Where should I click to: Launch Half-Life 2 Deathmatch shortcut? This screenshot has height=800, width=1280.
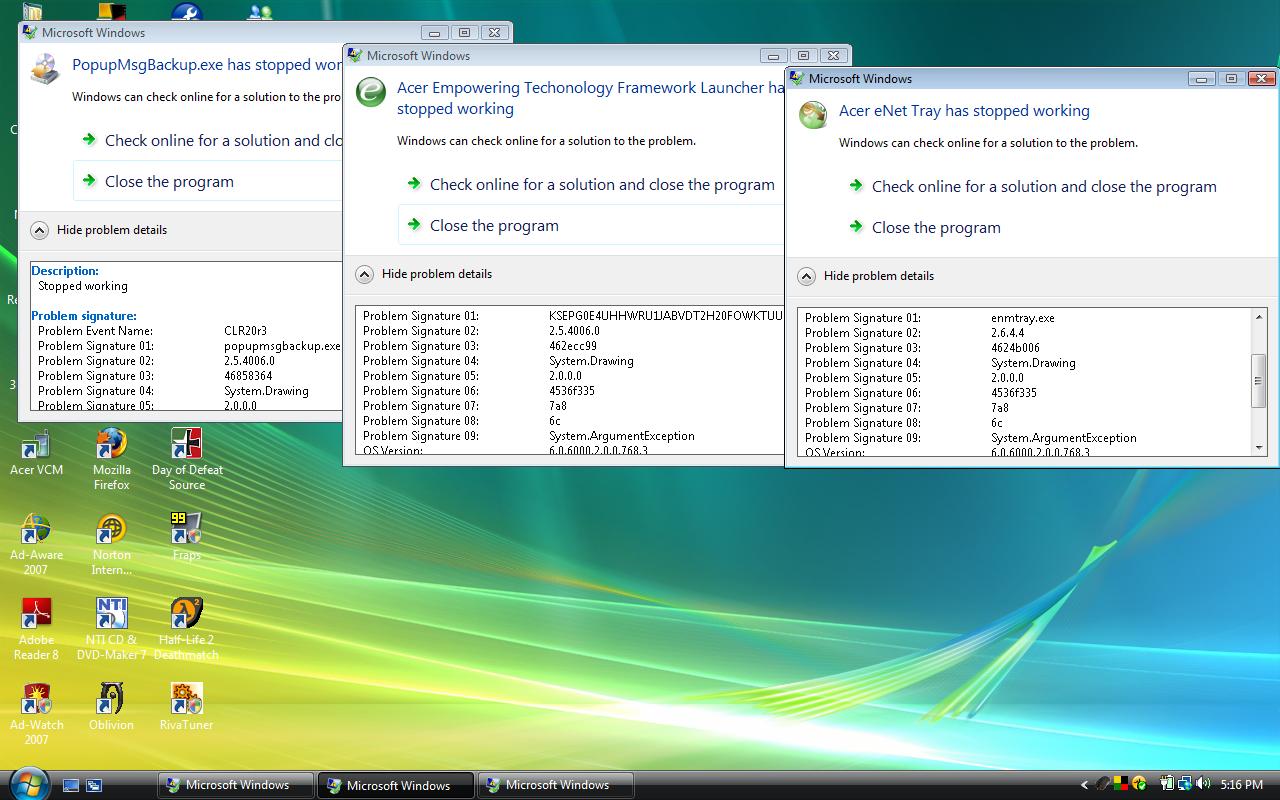tap(187, 615)
